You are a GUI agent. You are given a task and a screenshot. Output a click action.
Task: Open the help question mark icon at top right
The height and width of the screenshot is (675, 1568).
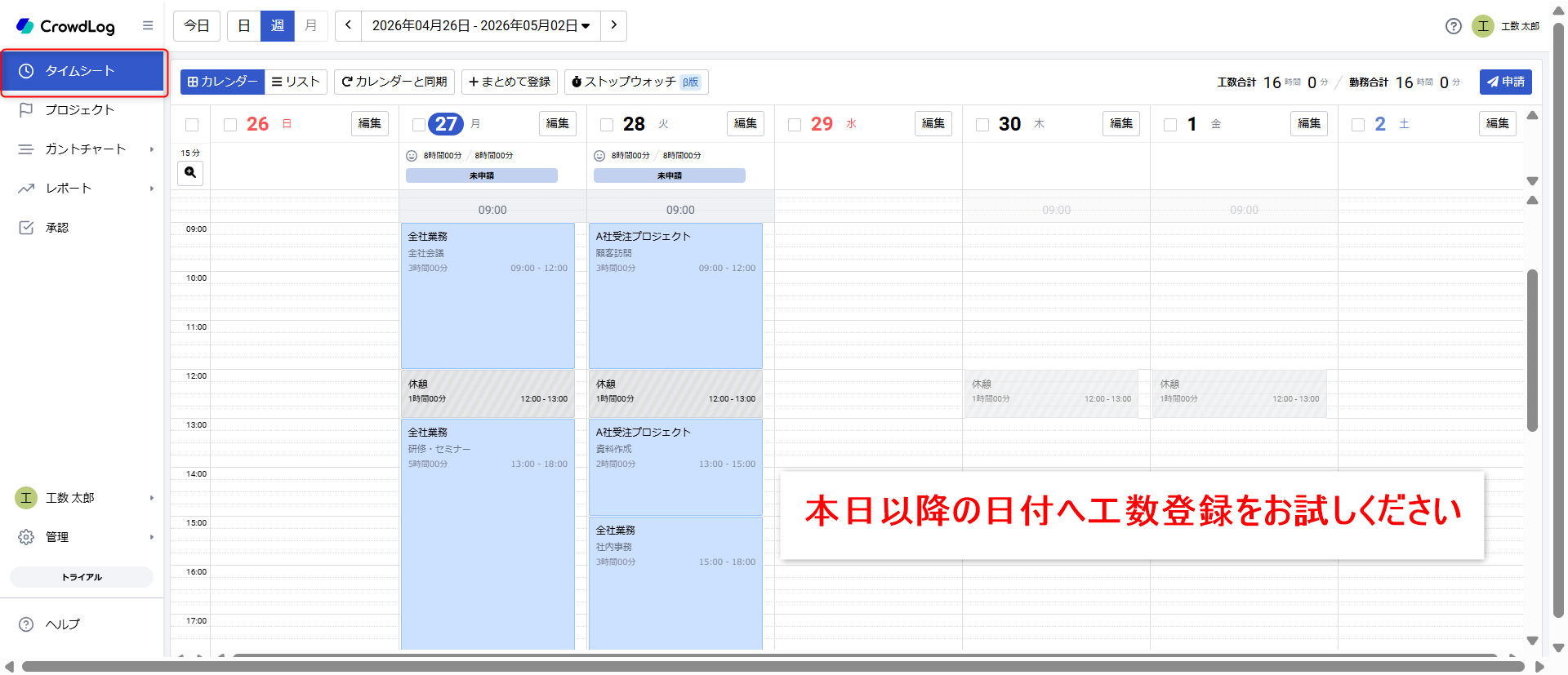[x=1453, y=26]
